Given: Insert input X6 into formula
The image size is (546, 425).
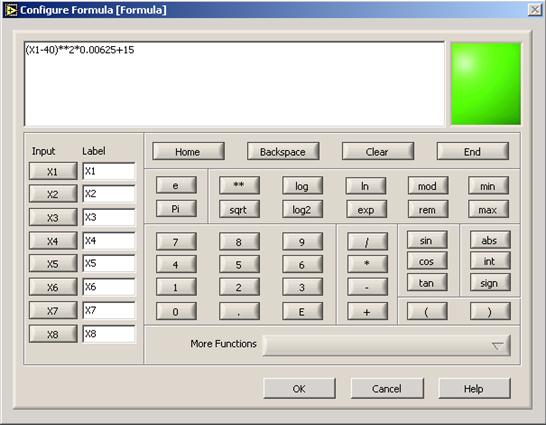Looking at the screenshot, I should coord(53,287).
